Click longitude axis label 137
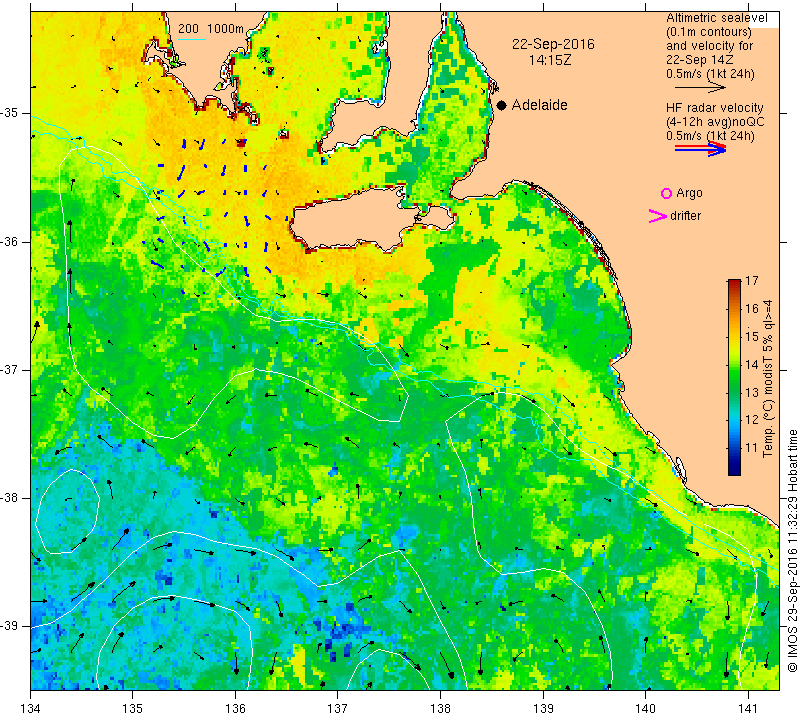The width and height of the screenshot is (800, 720). [x=337, y=708]
